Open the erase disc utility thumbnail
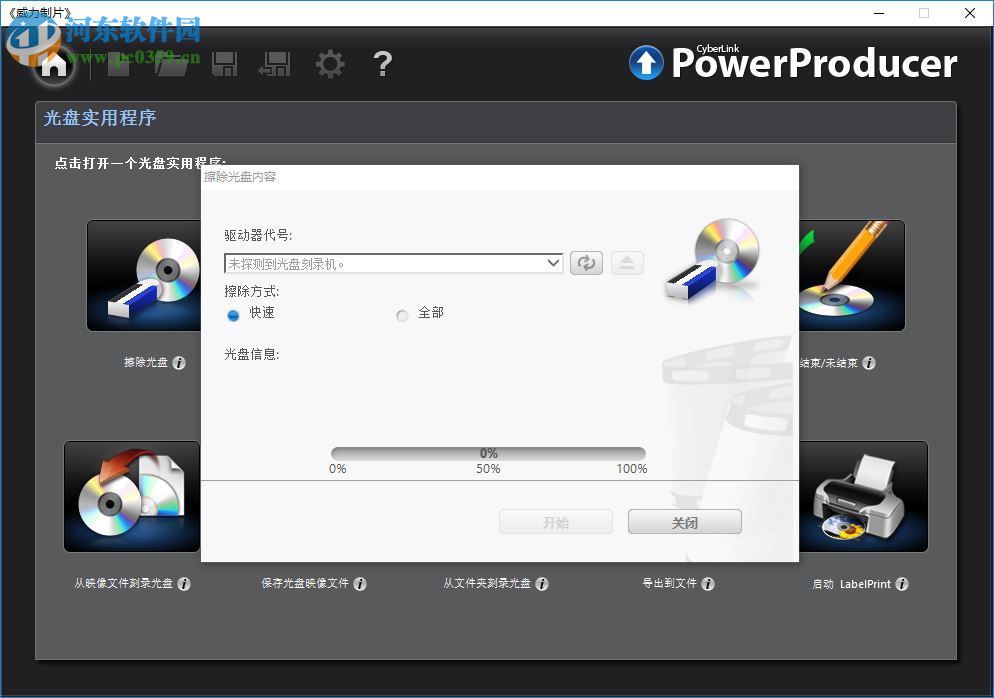The height and width of the screenshot is (698, 994). coord(144,276)
